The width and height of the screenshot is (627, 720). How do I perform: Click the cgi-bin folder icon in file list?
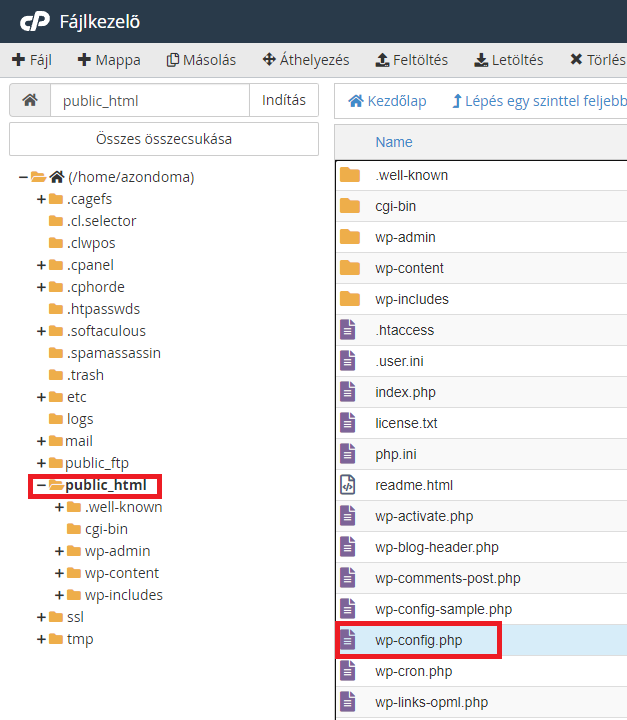pos(349,206)
